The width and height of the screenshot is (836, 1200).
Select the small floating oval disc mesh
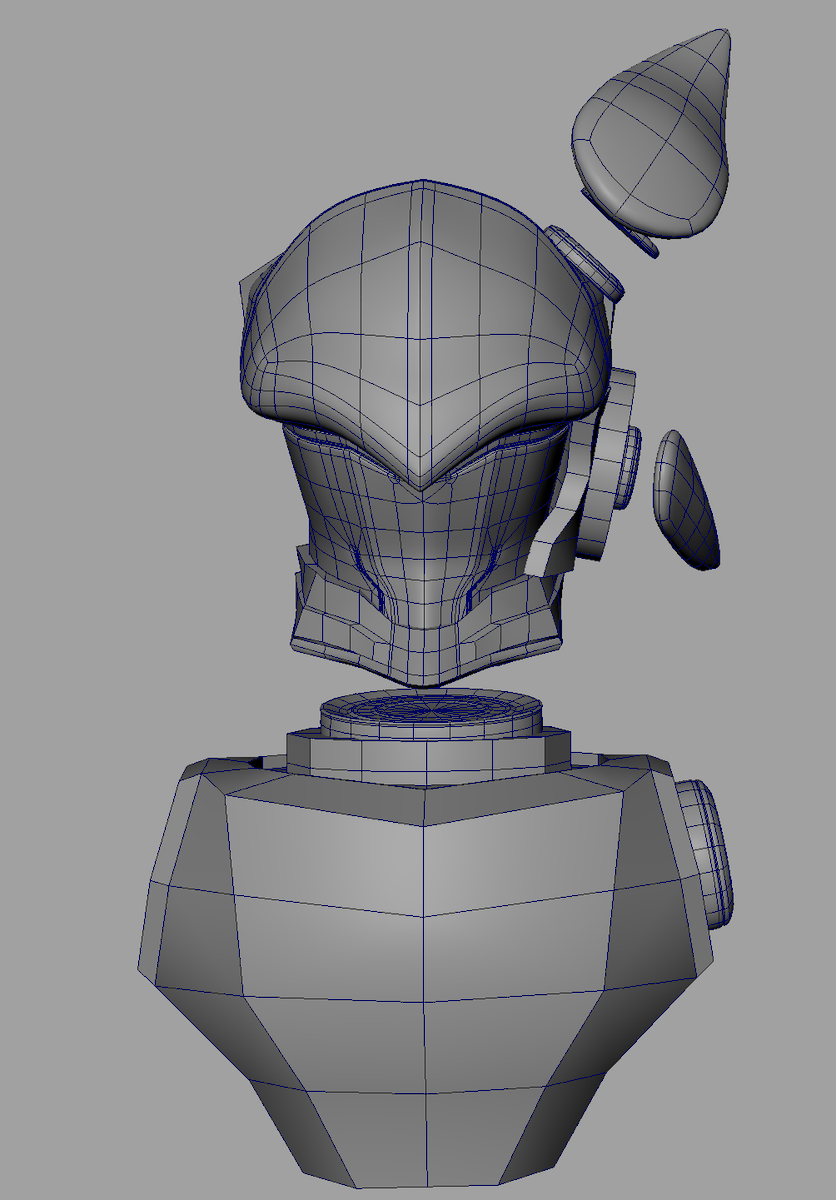click(x=686, y=500)
